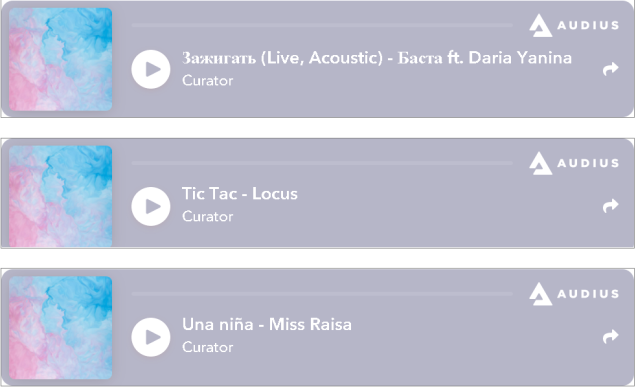Play the Una niña - Miss Raisa track
The height and width of the screenshot is (387, 636).
click(151, 337)
